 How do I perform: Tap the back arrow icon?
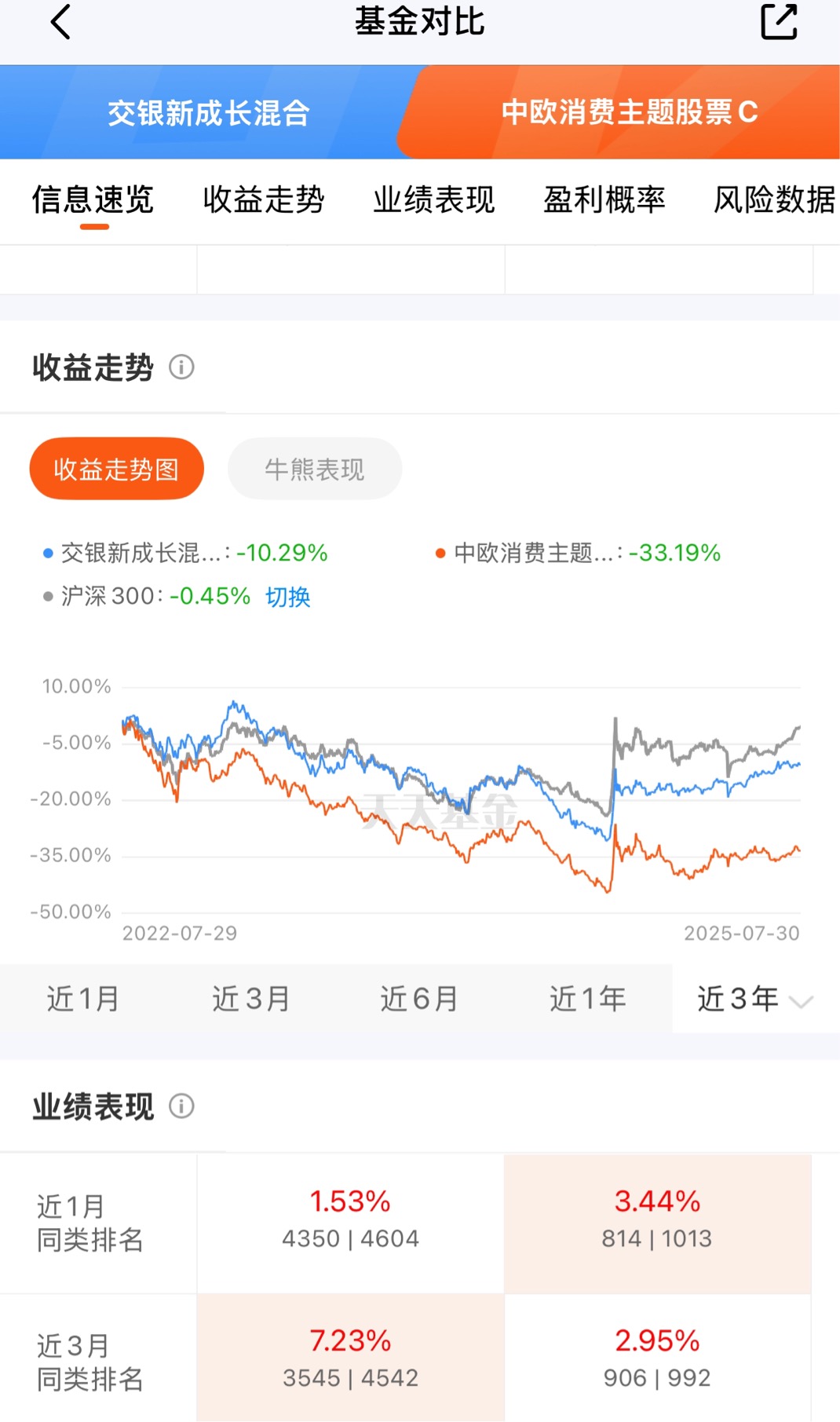click(x=60, y=22)
